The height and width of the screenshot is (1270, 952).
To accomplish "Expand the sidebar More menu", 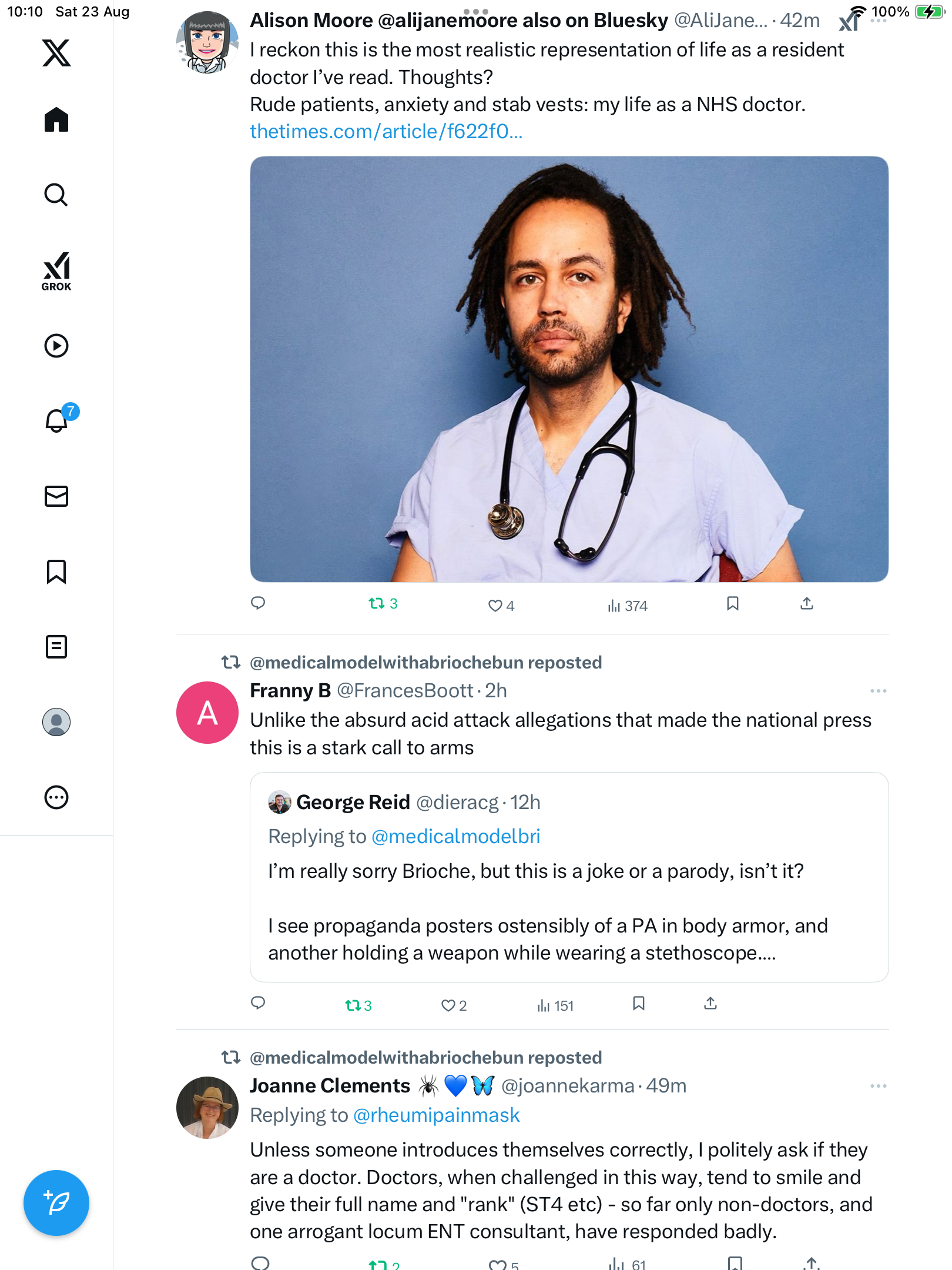I will coord(56,797).
